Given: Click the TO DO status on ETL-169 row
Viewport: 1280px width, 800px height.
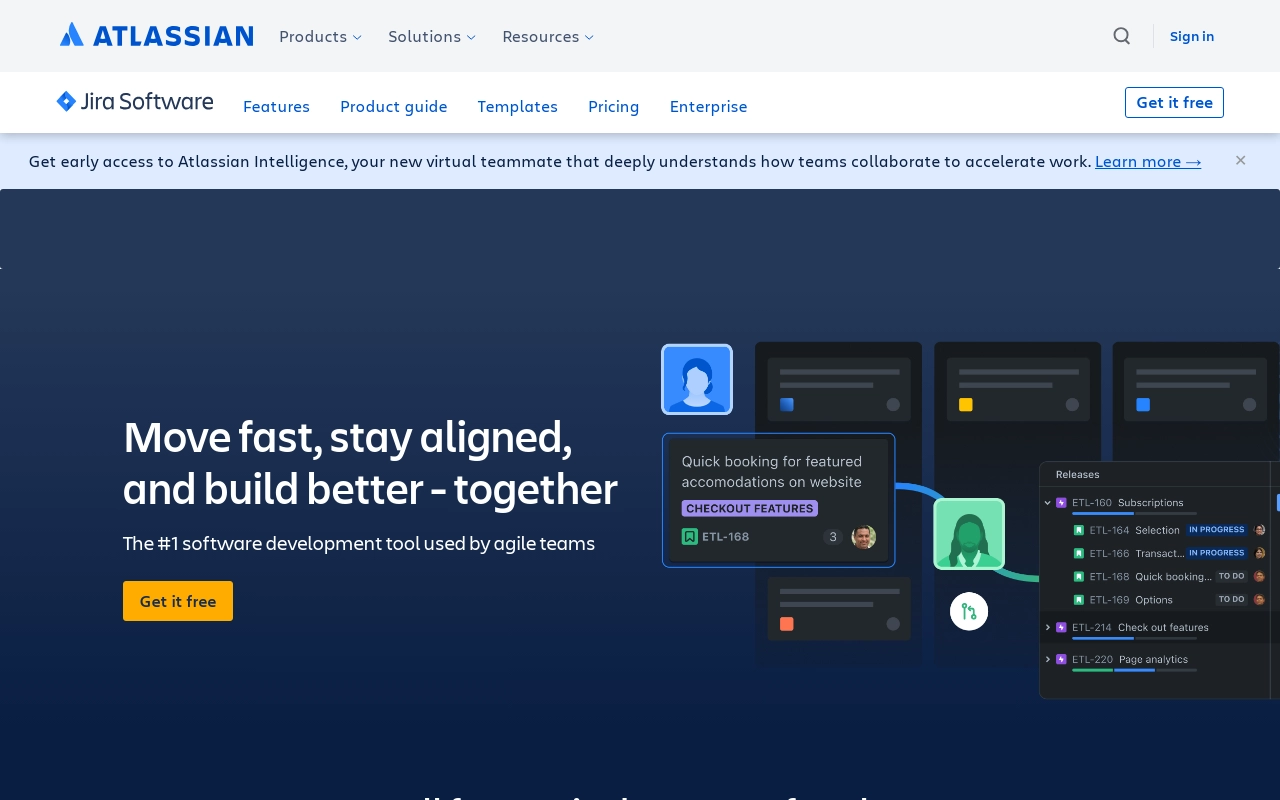Looking at the screenshot, I should pyautogui.click(x=1231, y=600).
